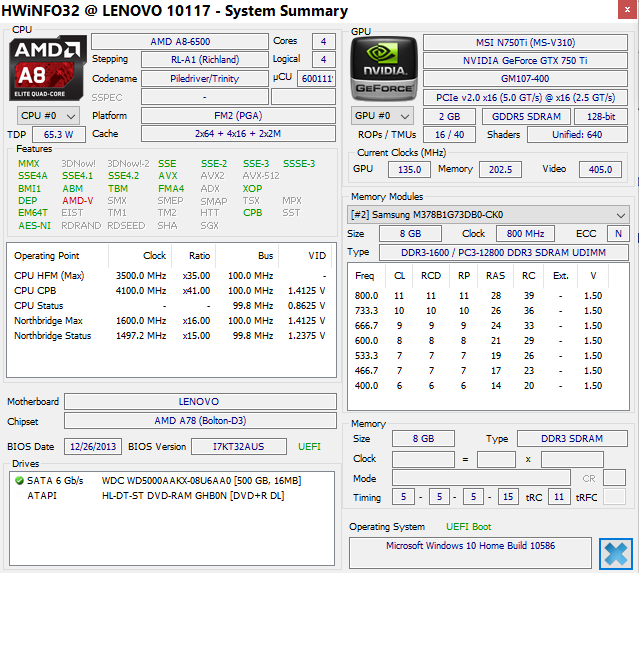Click the ECC value N field
The width and height of the screenshot is (643, 670).
618,234
